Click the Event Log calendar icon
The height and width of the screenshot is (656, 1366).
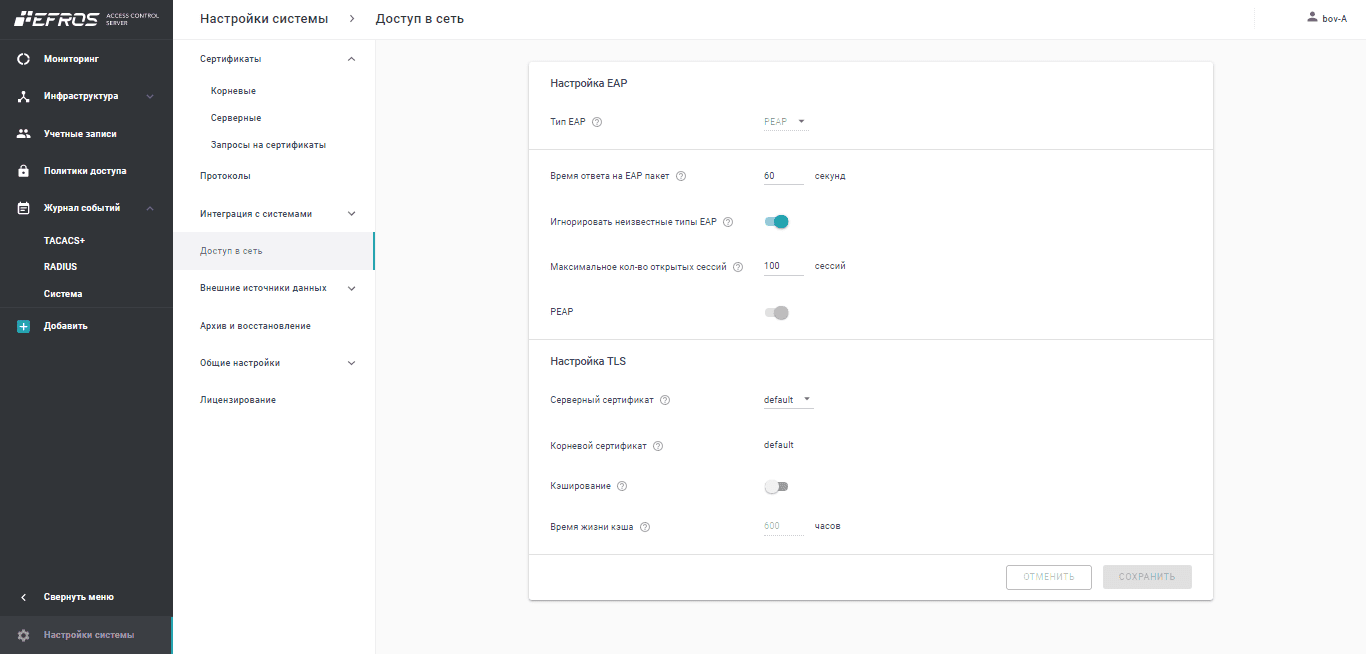click(24, 208)
